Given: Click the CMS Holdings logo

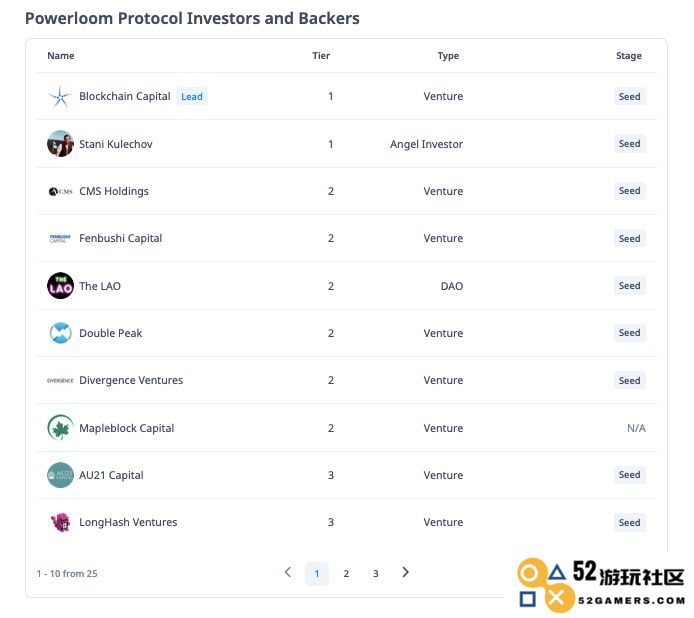Looking at the screenshot, I should click(60, 191).
